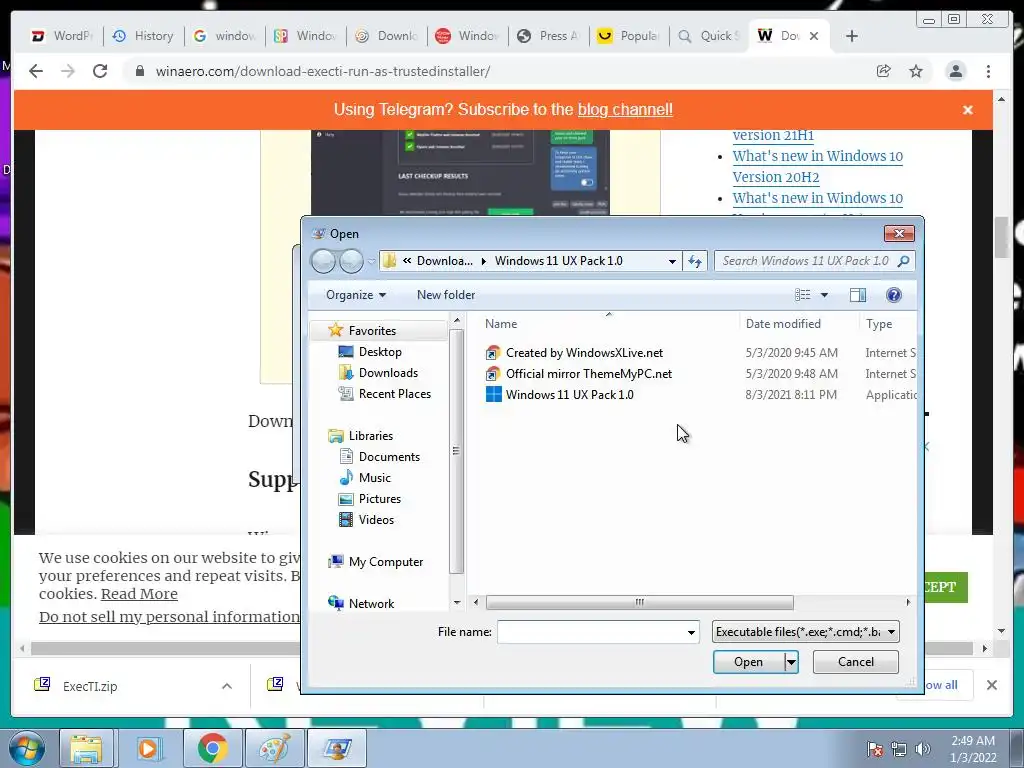Expand the view options dropdown arrow
This screenshot has height=768, width=1024.
[x=824, y=295]
